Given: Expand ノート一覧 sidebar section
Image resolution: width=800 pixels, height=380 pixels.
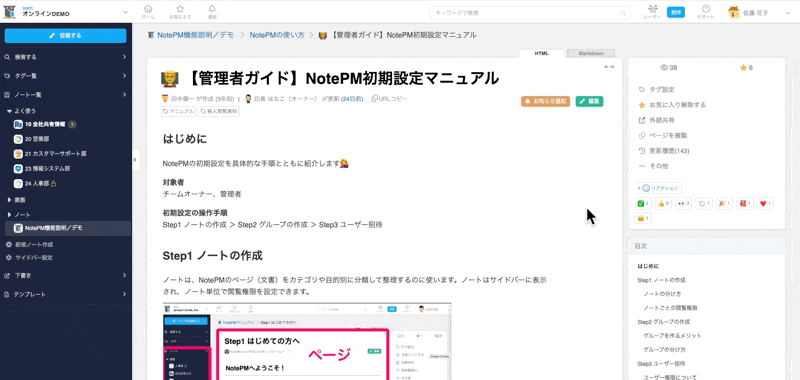Looking at the screenshot, I should click(x=65, y=95).
